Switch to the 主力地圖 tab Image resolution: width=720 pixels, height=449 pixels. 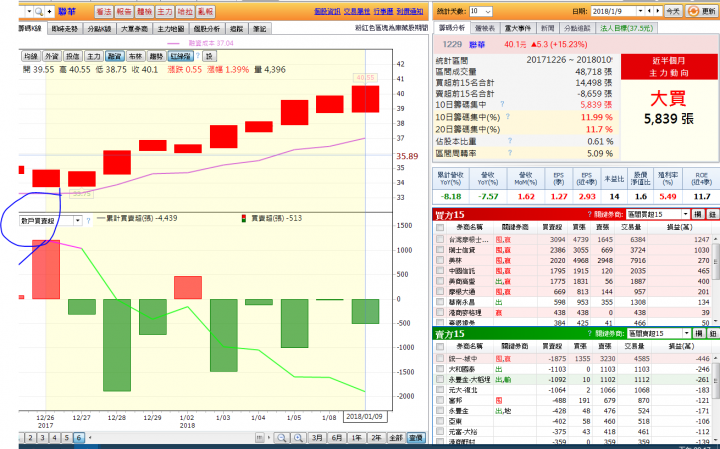pos(170,28)
